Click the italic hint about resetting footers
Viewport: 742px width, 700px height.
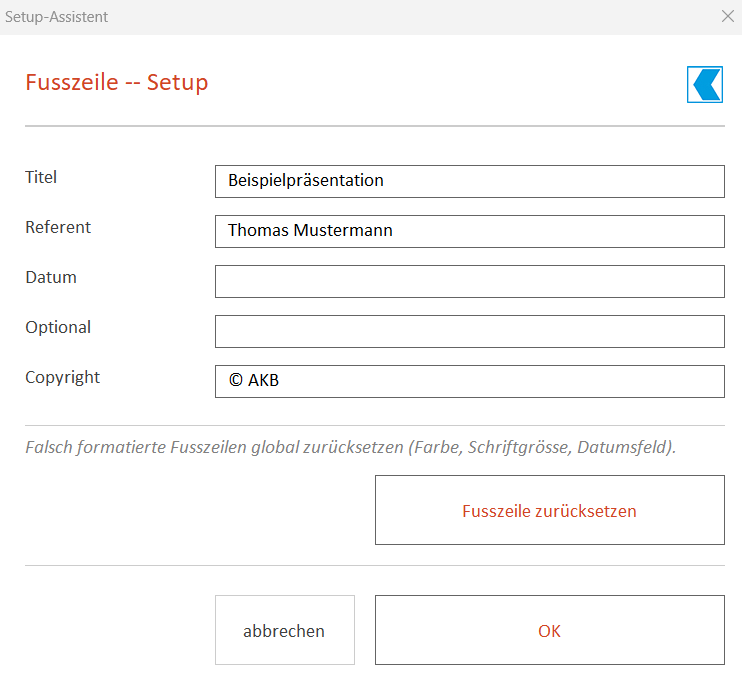pyautogui.click(x=350, y=447)
